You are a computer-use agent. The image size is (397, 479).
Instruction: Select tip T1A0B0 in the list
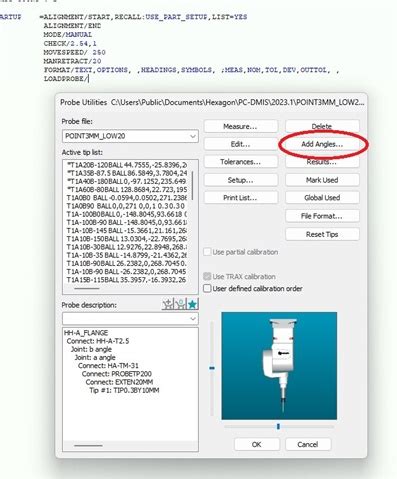tap(127, 198)
